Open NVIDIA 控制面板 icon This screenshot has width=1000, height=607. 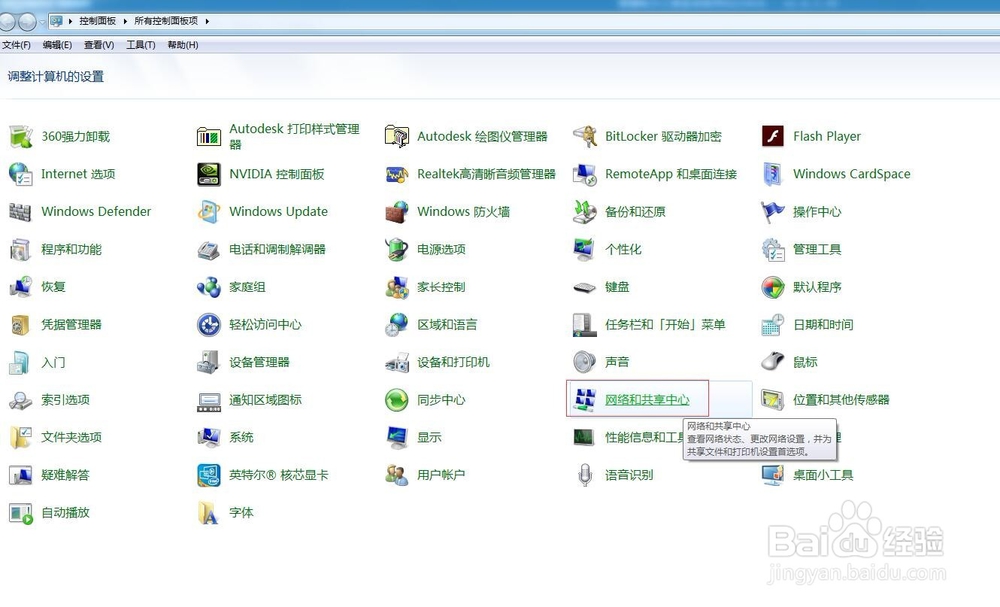click(x=209, y=174)
